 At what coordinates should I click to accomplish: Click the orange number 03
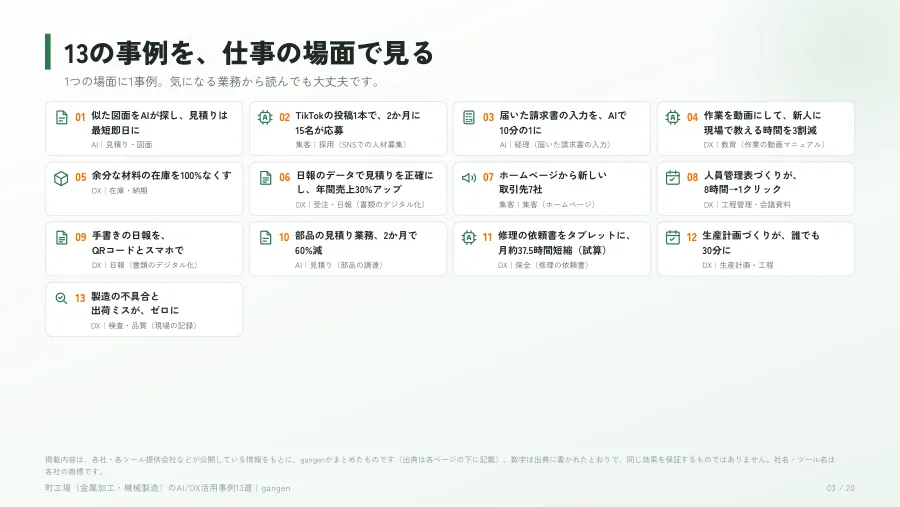pyautogui.click(x=488, y=118)
